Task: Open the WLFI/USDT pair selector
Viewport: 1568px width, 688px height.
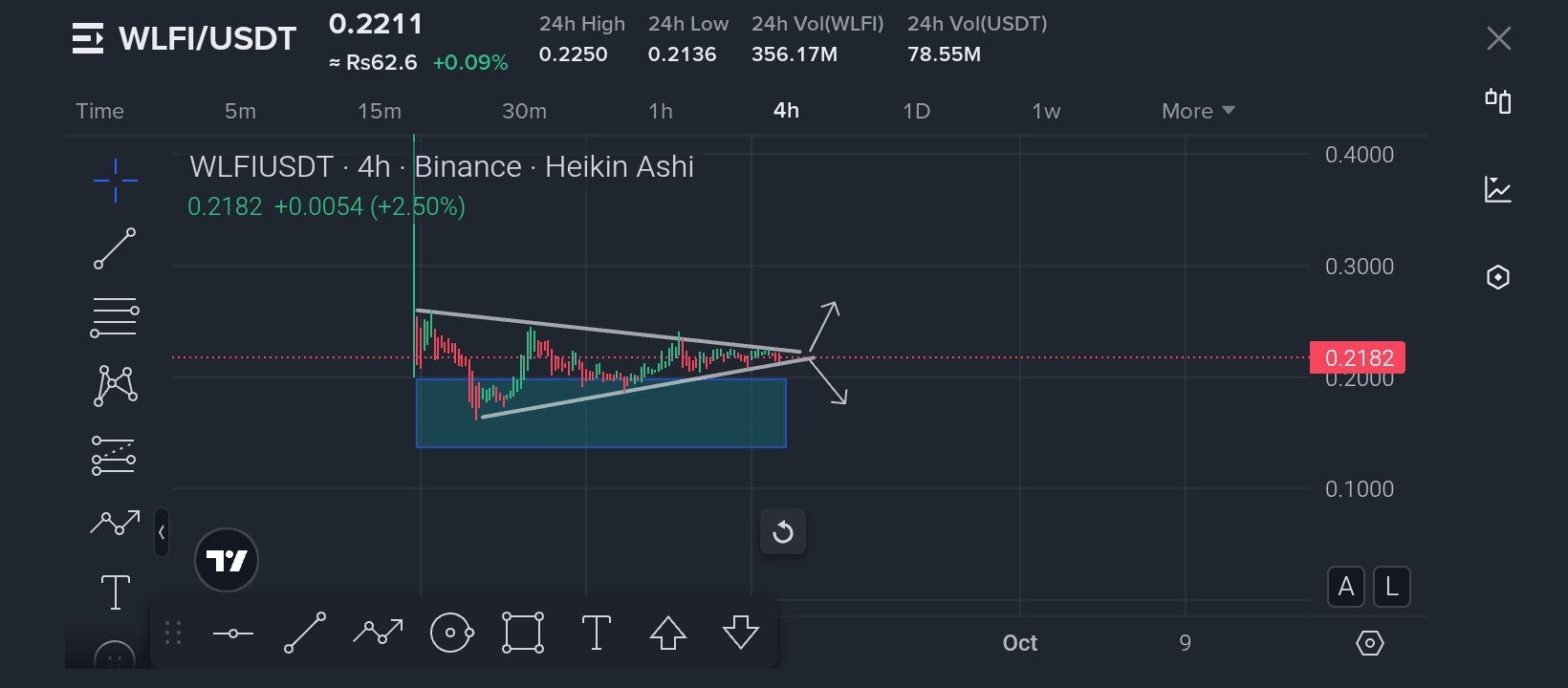Action: [207, 38]
